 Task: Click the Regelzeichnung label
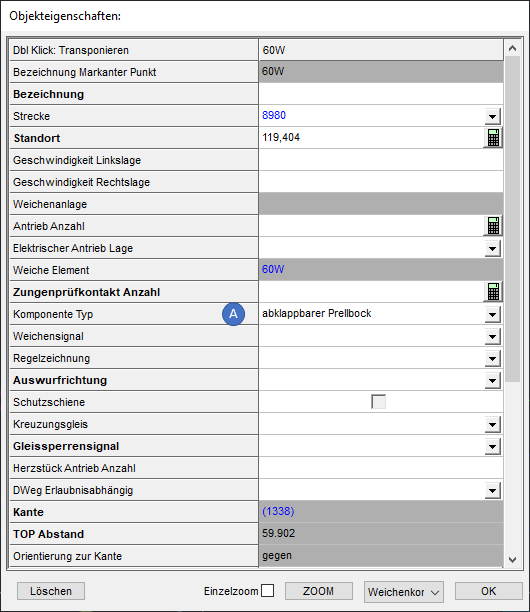pyautogui.click(x=52, y=358)
